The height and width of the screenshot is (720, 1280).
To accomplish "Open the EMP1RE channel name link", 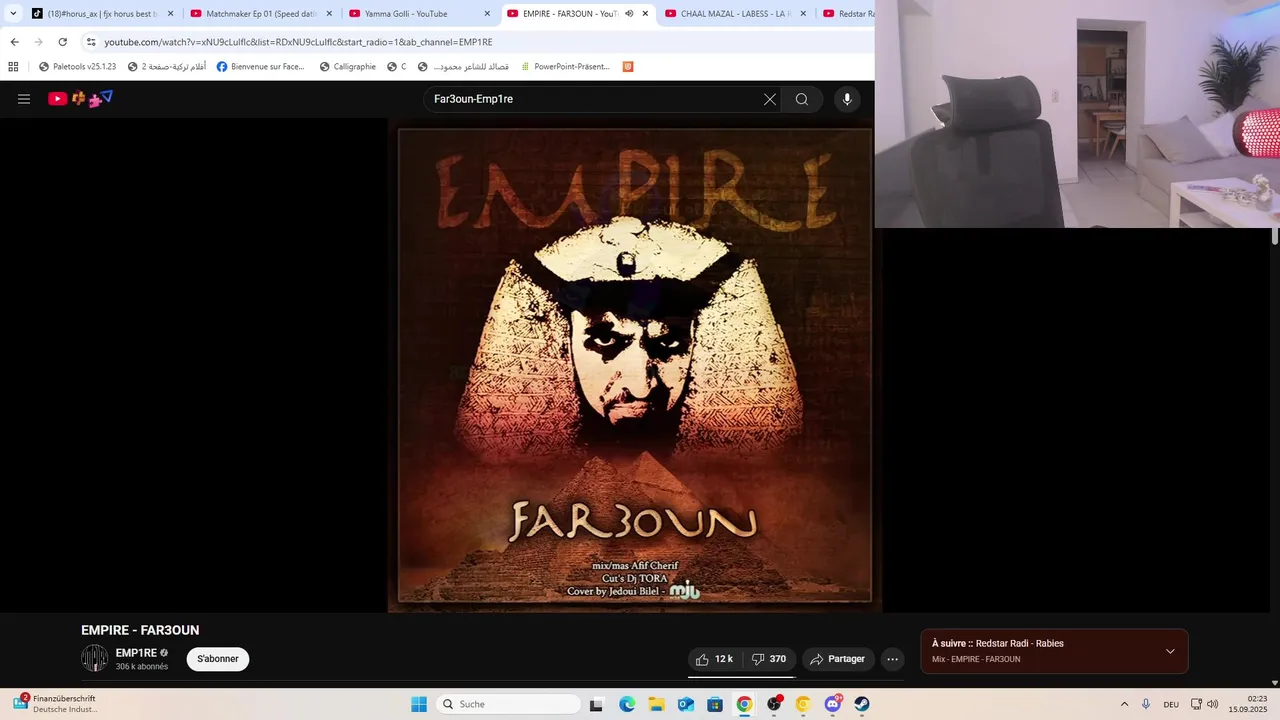I will click(136, 653).
